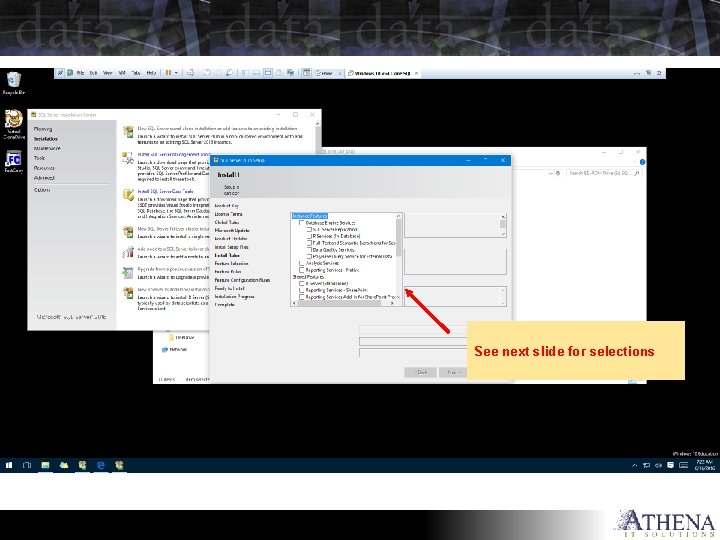Check Reporting Services - Native checkbox
Image resolution: width=720 pixels, height=540 pixels.
pos(302,270)
